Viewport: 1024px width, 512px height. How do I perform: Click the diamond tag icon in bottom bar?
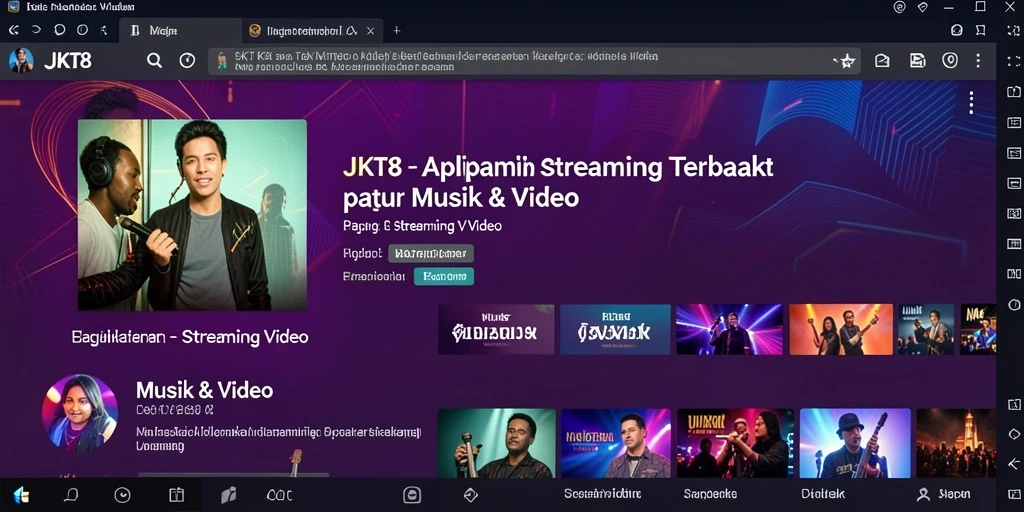pyautogui.click(x=471, y=495)
